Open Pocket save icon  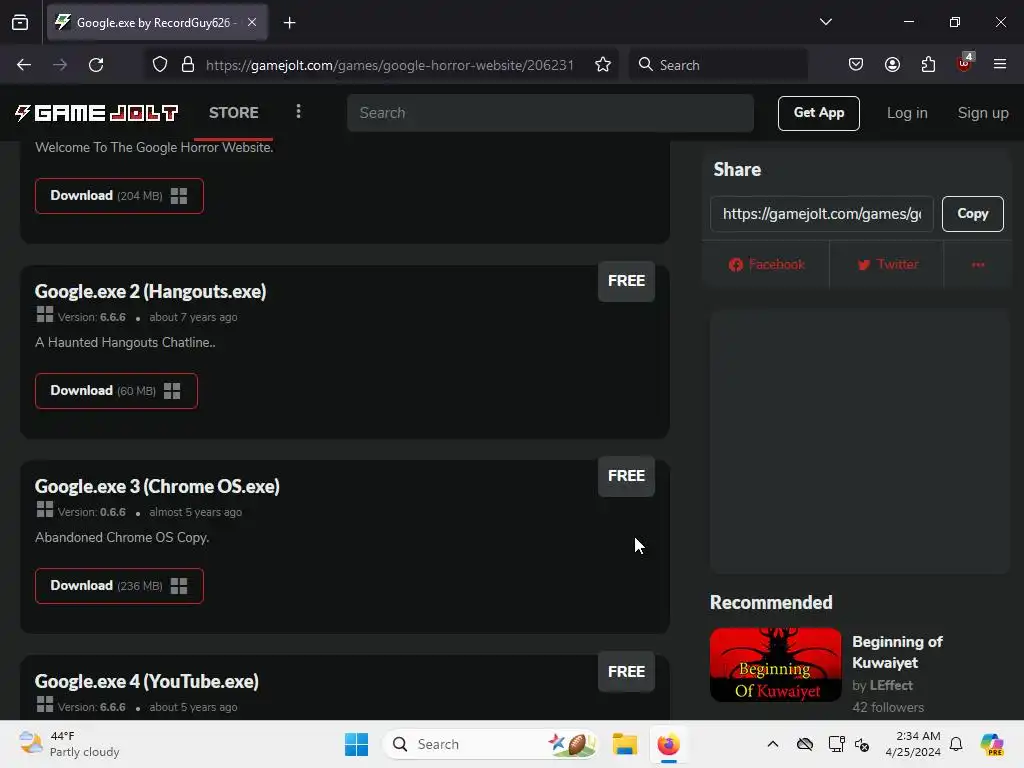(856, 65)
